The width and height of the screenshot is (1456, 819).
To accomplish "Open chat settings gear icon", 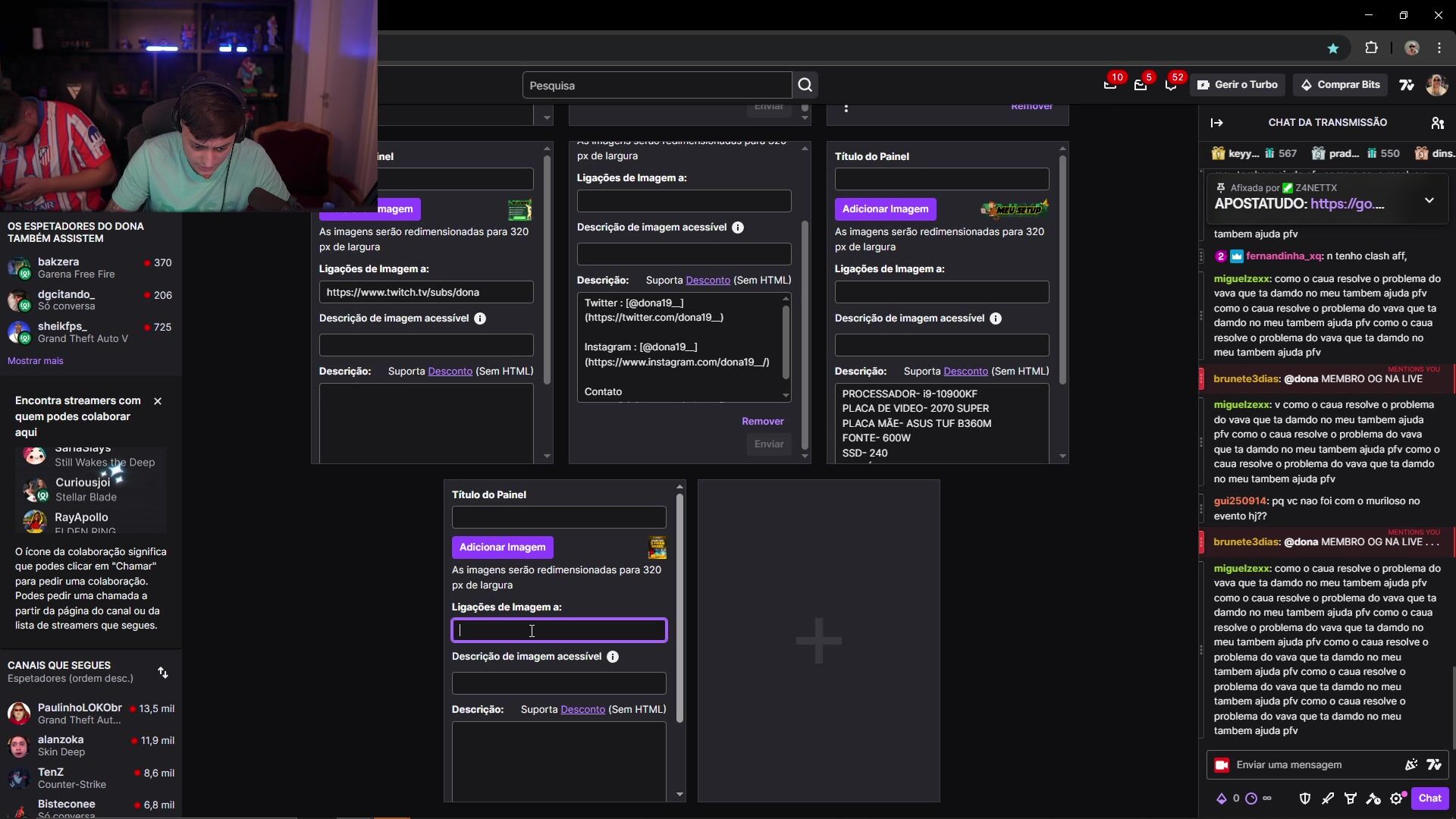I will [1397, 799].
